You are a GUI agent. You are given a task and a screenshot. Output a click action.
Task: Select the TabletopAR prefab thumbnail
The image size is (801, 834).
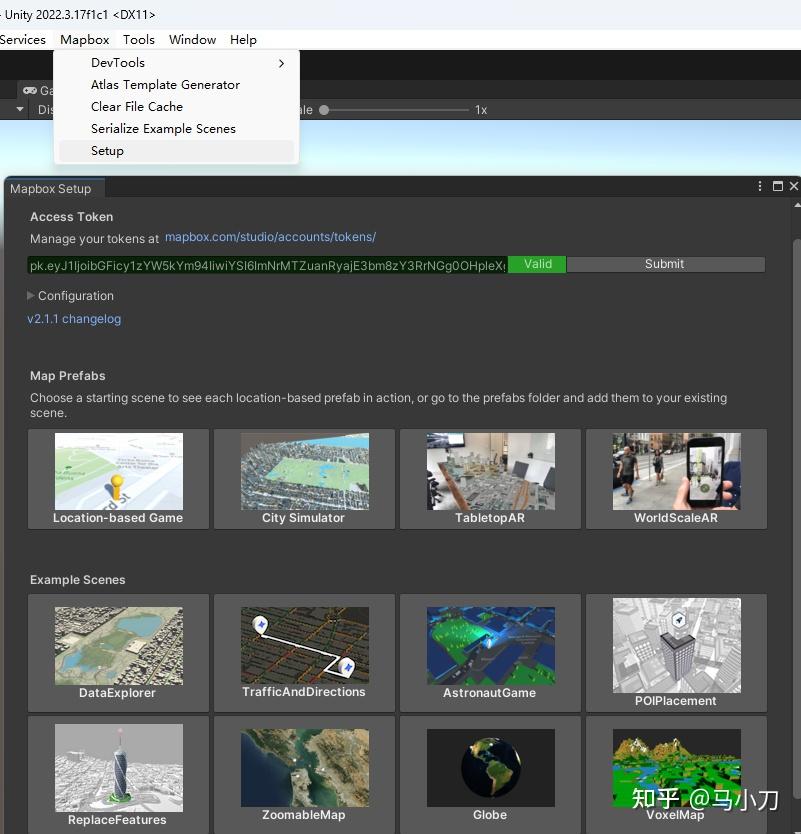pos(489,479)
